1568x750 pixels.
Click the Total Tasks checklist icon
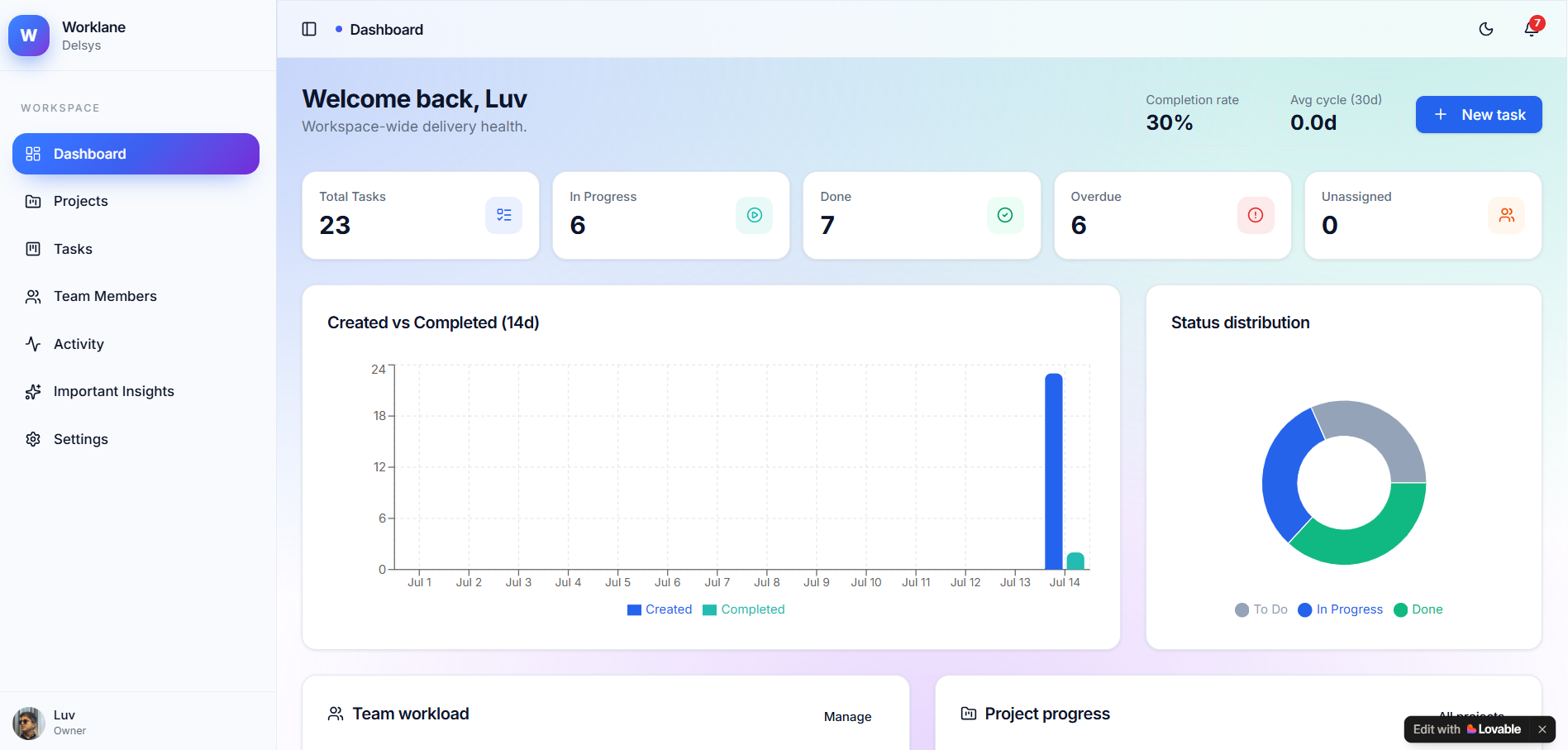pyautogui.click(x=503, y=215)
